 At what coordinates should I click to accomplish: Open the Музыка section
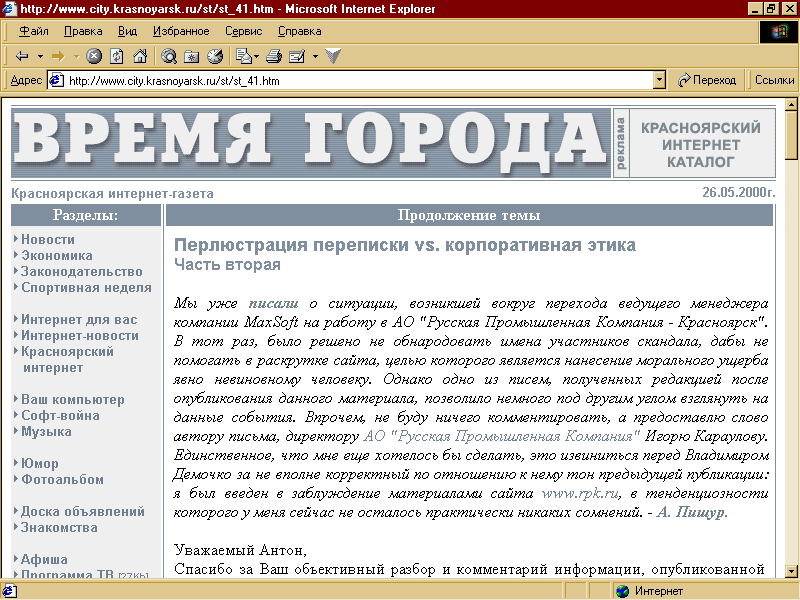[46, 432]
